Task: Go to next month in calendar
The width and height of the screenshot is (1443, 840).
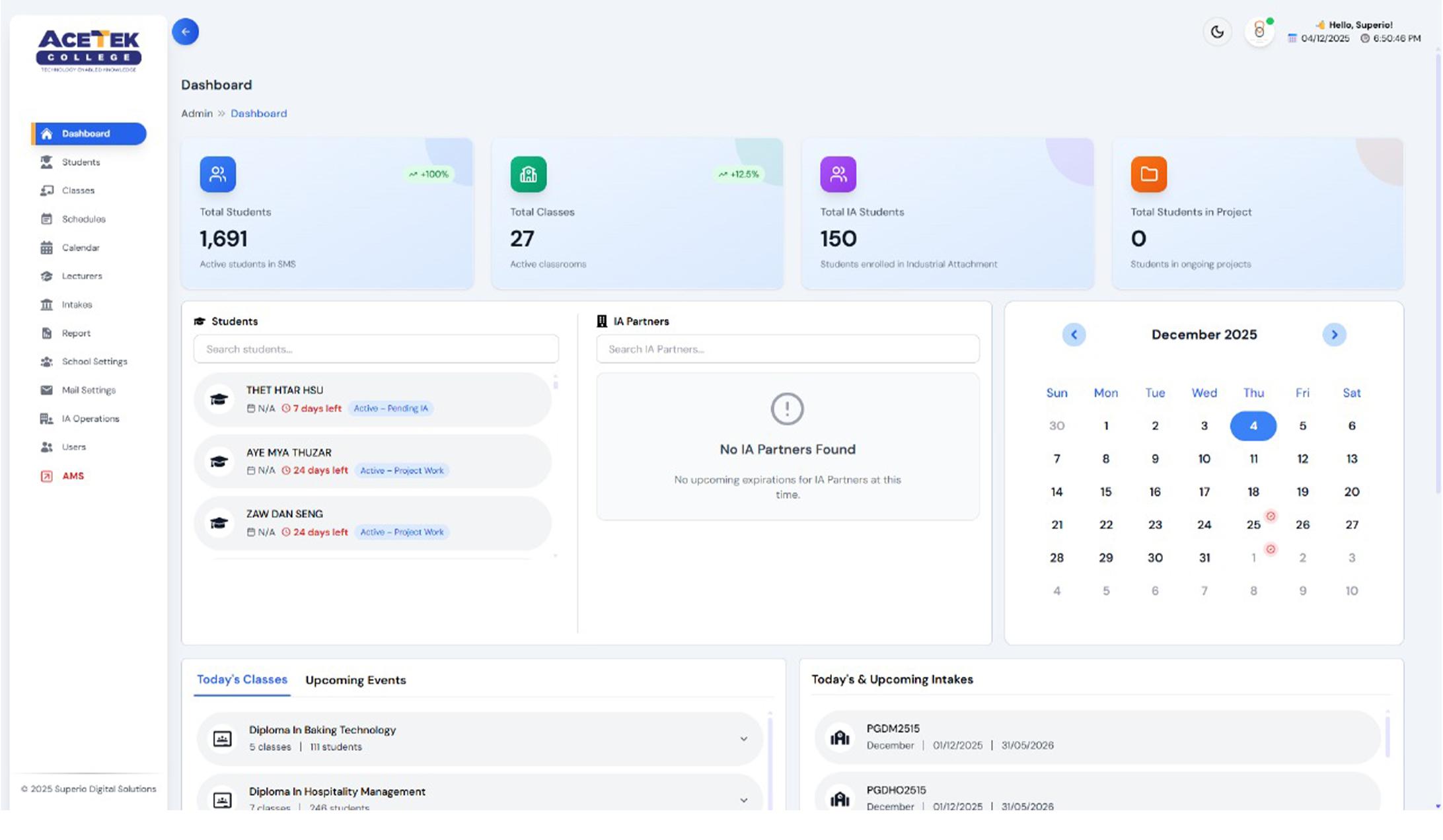Action: click(x=1335, y=335)
